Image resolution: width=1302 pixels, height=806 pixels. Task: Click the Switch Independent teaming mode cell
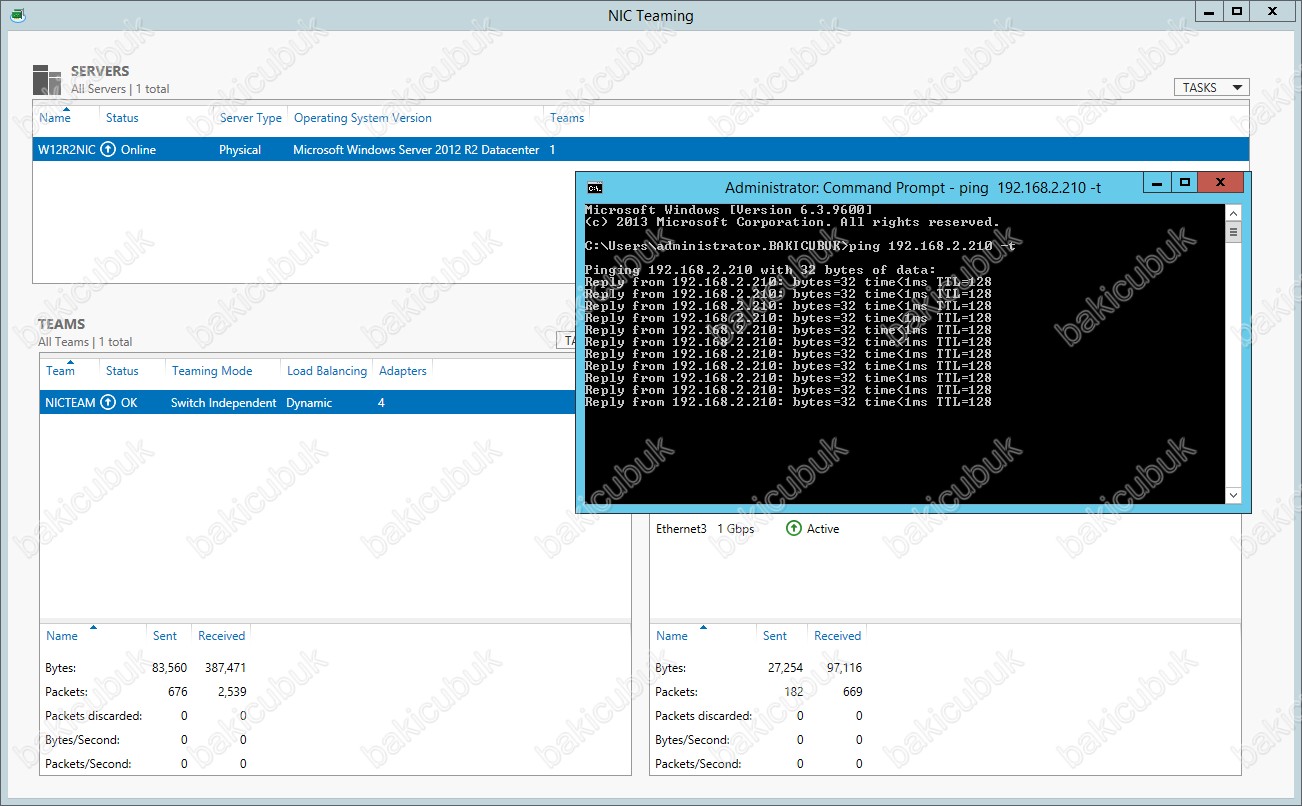pyautogui.click(x=223, y=403)
